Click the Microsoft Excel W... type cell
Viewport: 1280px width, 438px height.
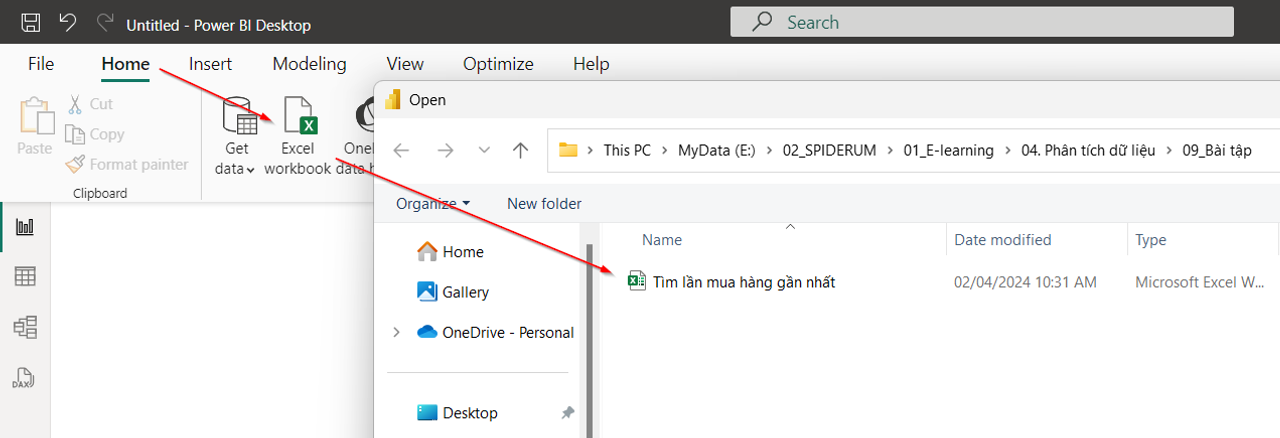1200,283
